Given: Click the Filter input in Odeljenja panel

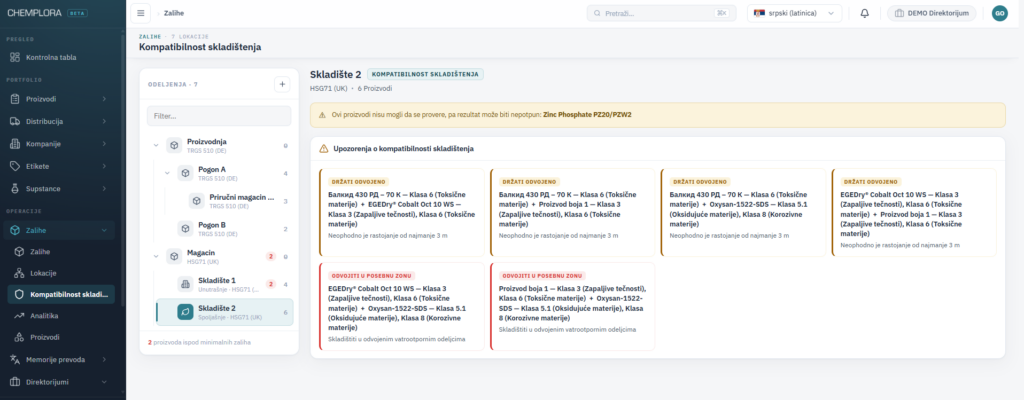Looking at the screenshot, I should pyautogui.click(x=219, y=116).
